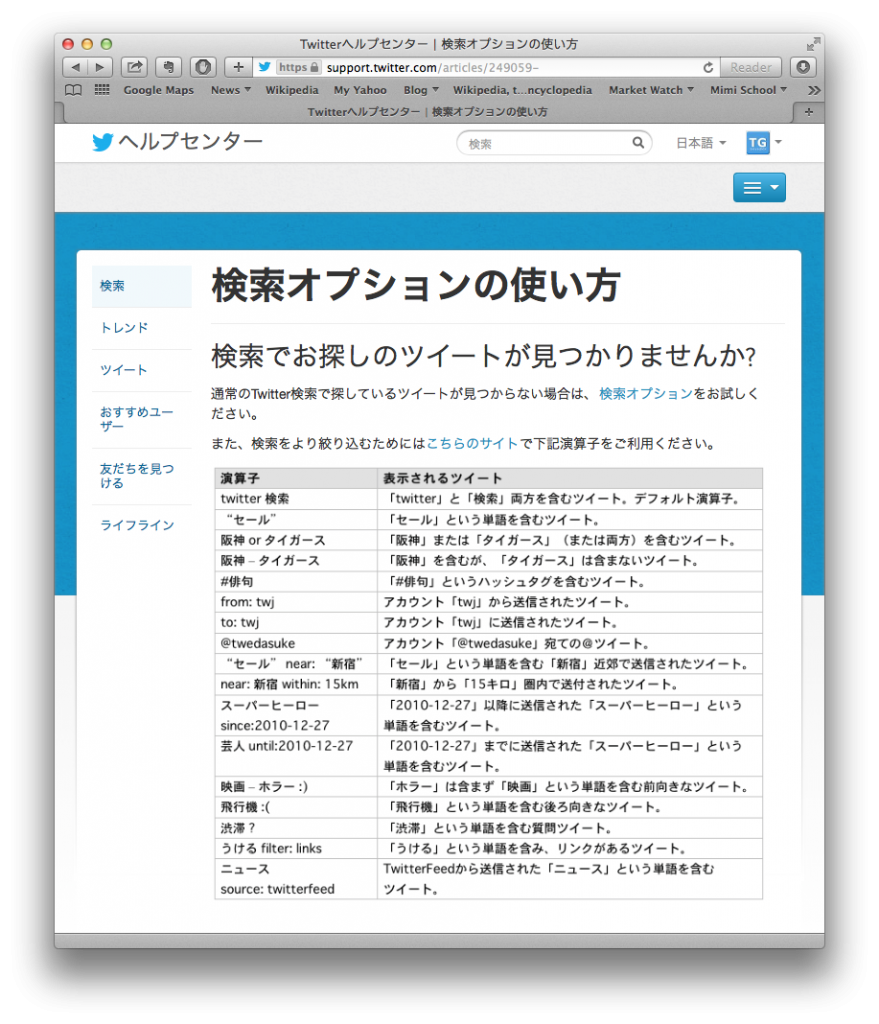Click the 演算子 column header
This screenshot has height=1024, width=879.
click(x=296, y=478)
